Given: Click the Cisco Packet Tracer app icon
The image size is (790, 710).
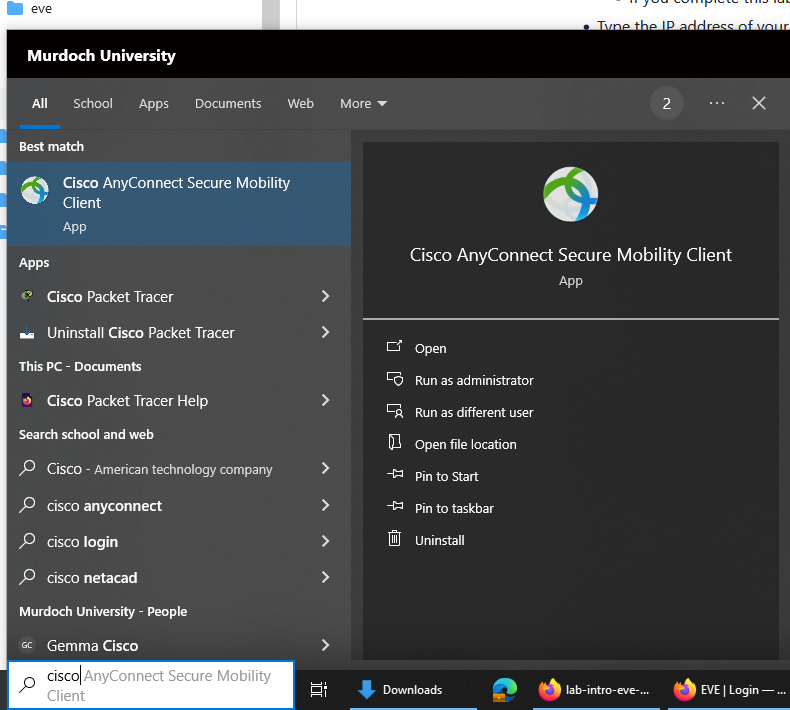Looking at the screenshot, I should point(27,296).
